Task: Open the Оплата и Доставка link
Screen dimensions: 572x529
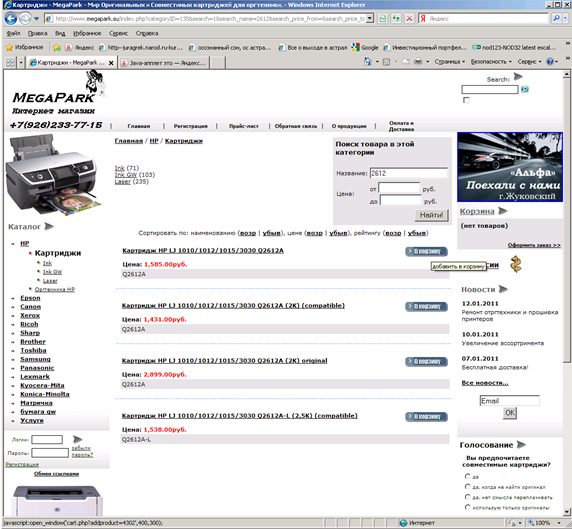Action: [x=401, y=126]
